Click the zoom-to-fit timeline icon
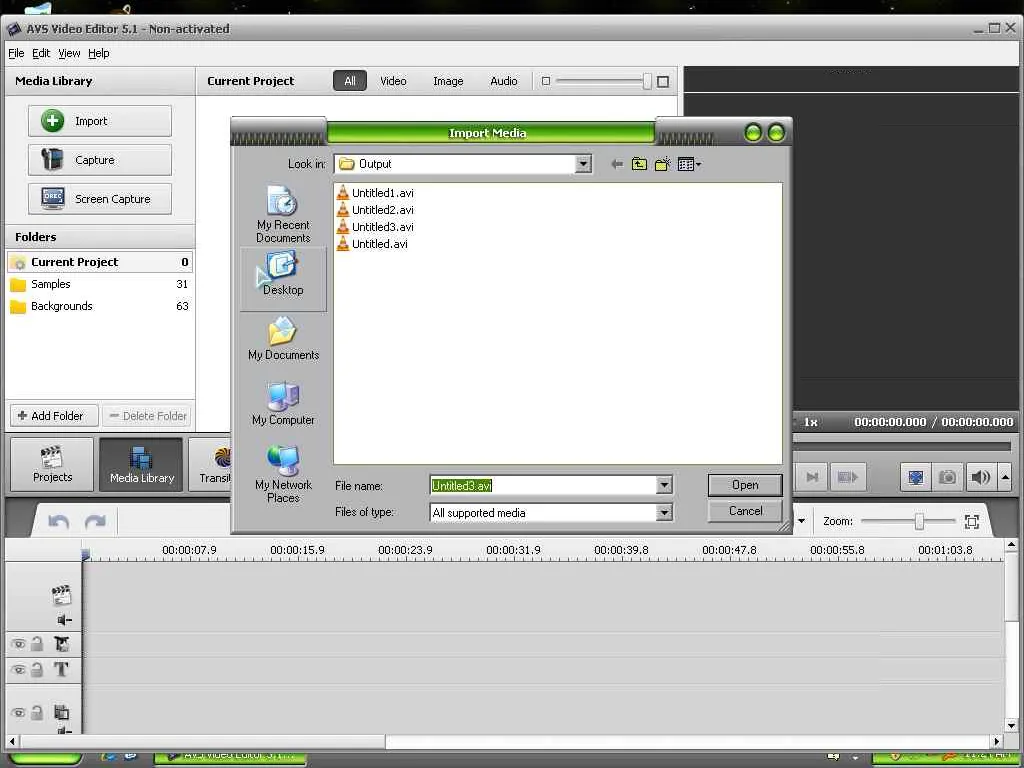 (972, 521)
